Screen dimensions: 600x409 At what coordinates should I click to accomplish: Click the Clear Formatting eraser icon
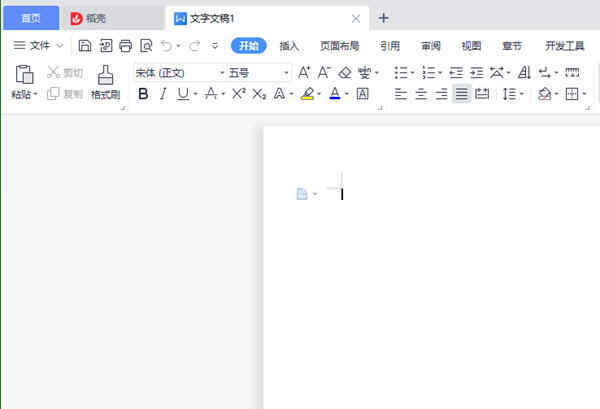point(345,72)
